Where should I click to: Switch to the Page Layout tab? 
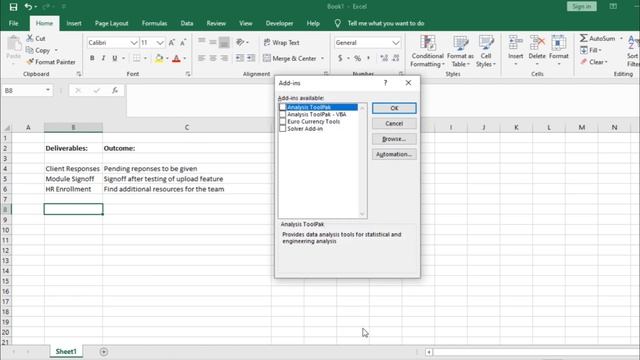pyautogui.click(x=111, y=23)
